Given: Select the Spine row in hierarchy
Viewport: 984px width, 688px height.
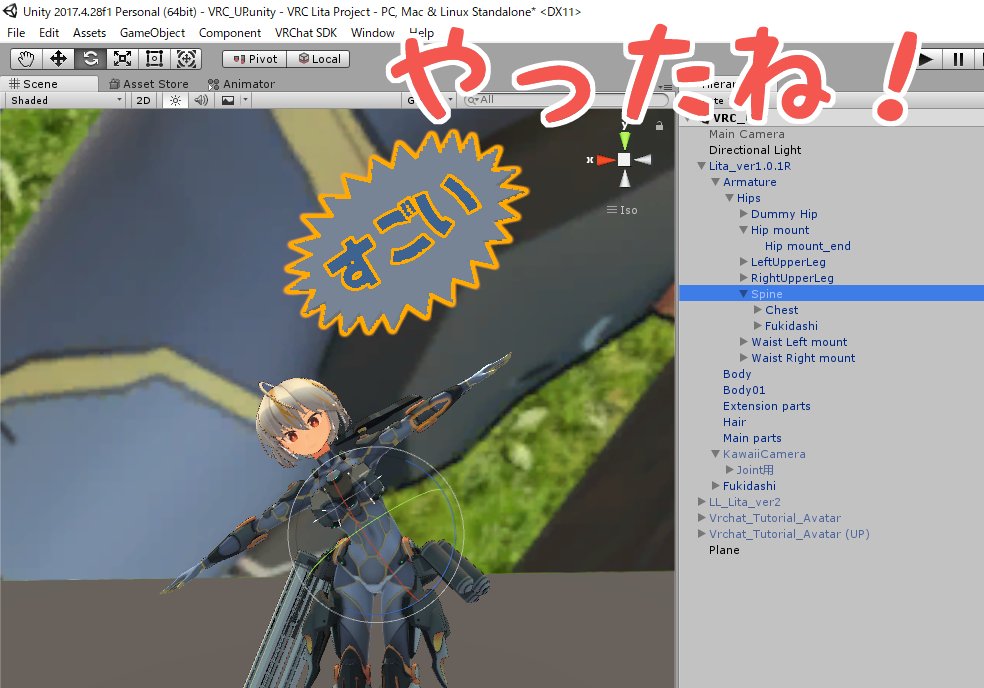Looking at the screenshot, I should [832, 294].
